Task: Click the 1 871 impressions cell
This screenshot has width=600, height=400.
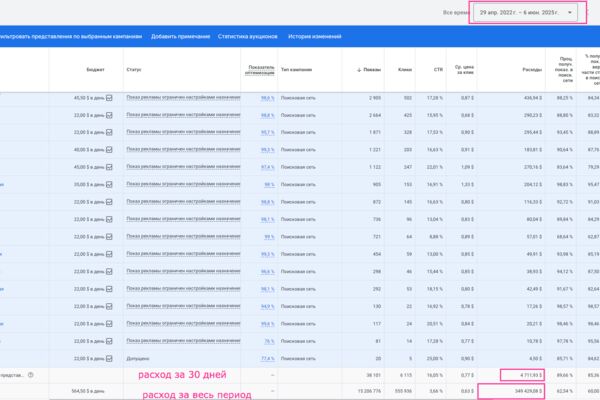Action: 375,132
